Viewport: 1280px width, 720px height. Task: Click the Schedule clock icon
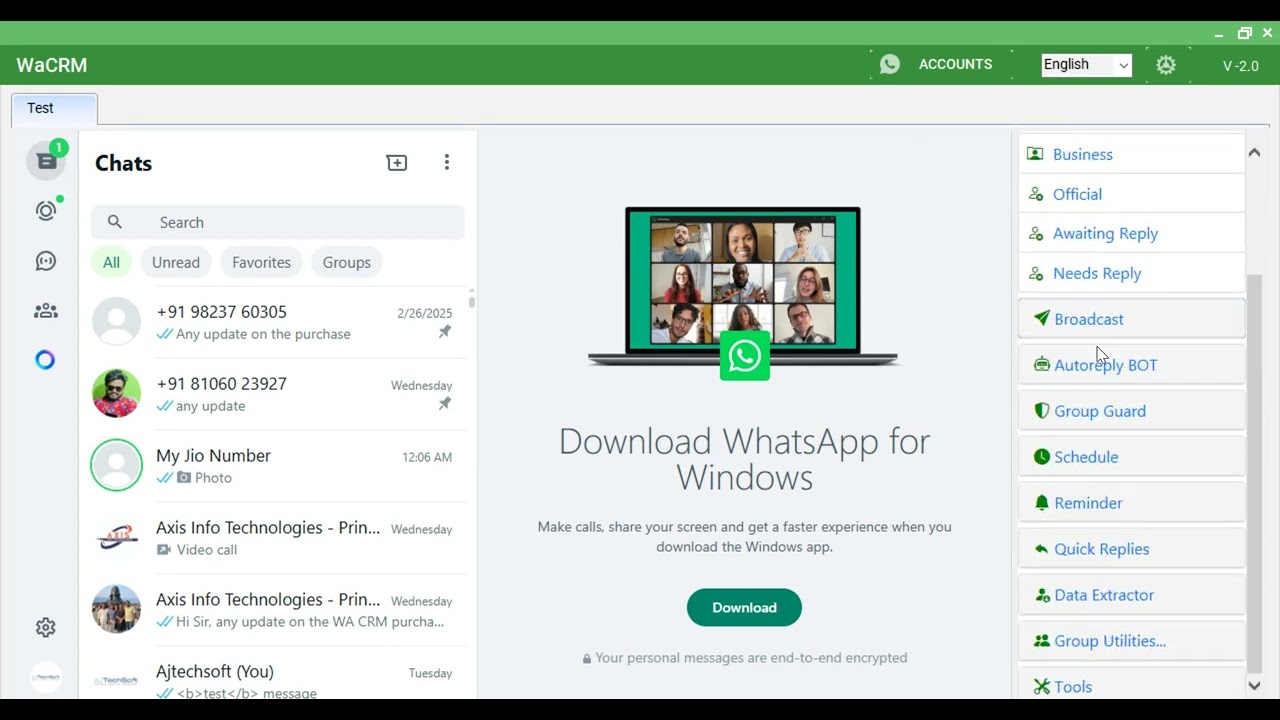pyautogui.click(x=1042, y=456)
